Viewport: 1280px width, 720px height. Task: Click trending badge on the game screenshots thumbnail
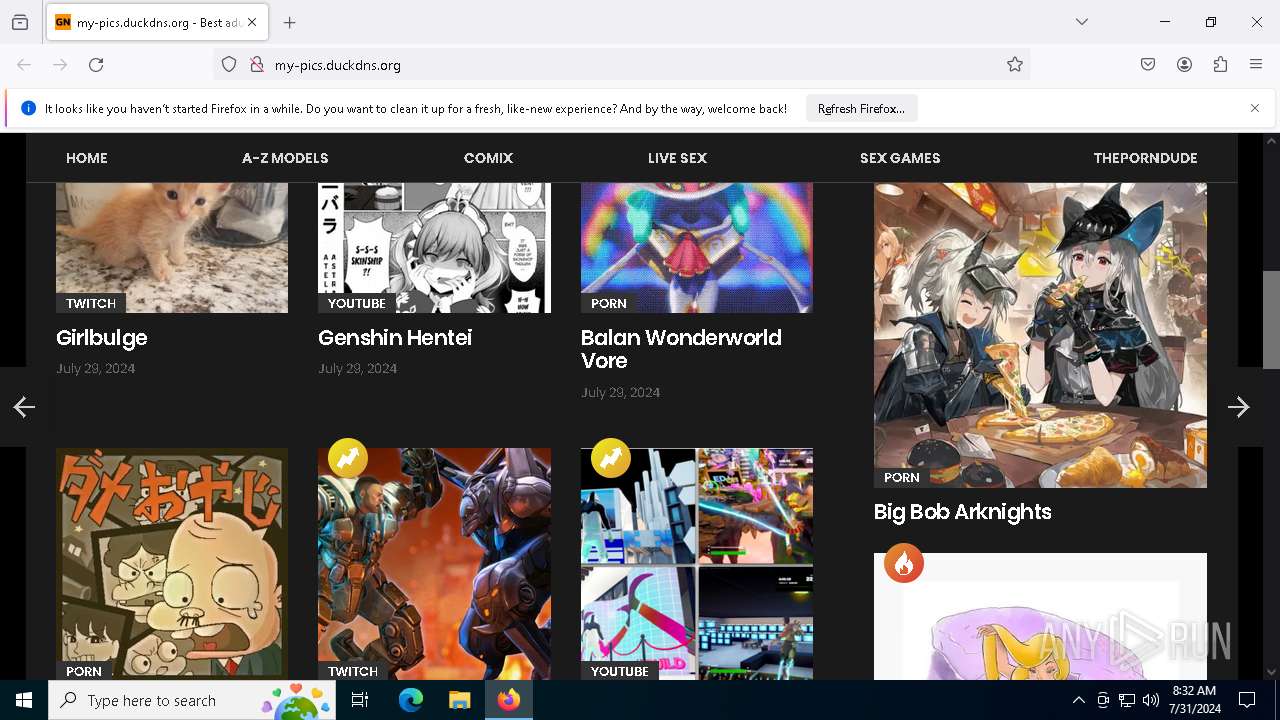point(610,458)
